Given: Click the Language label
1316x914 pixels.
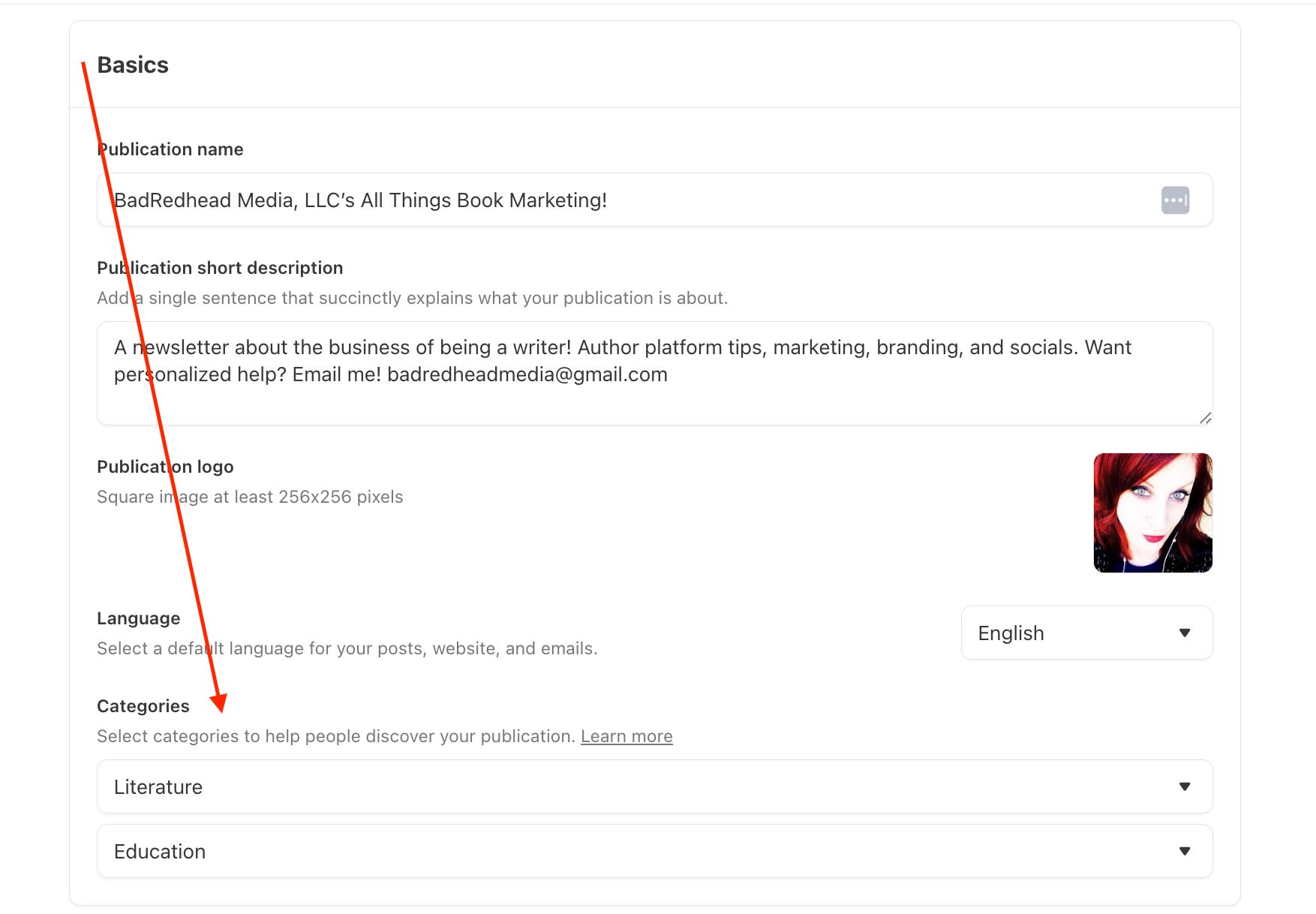Looking at the screenshot, I should point(139,618).
